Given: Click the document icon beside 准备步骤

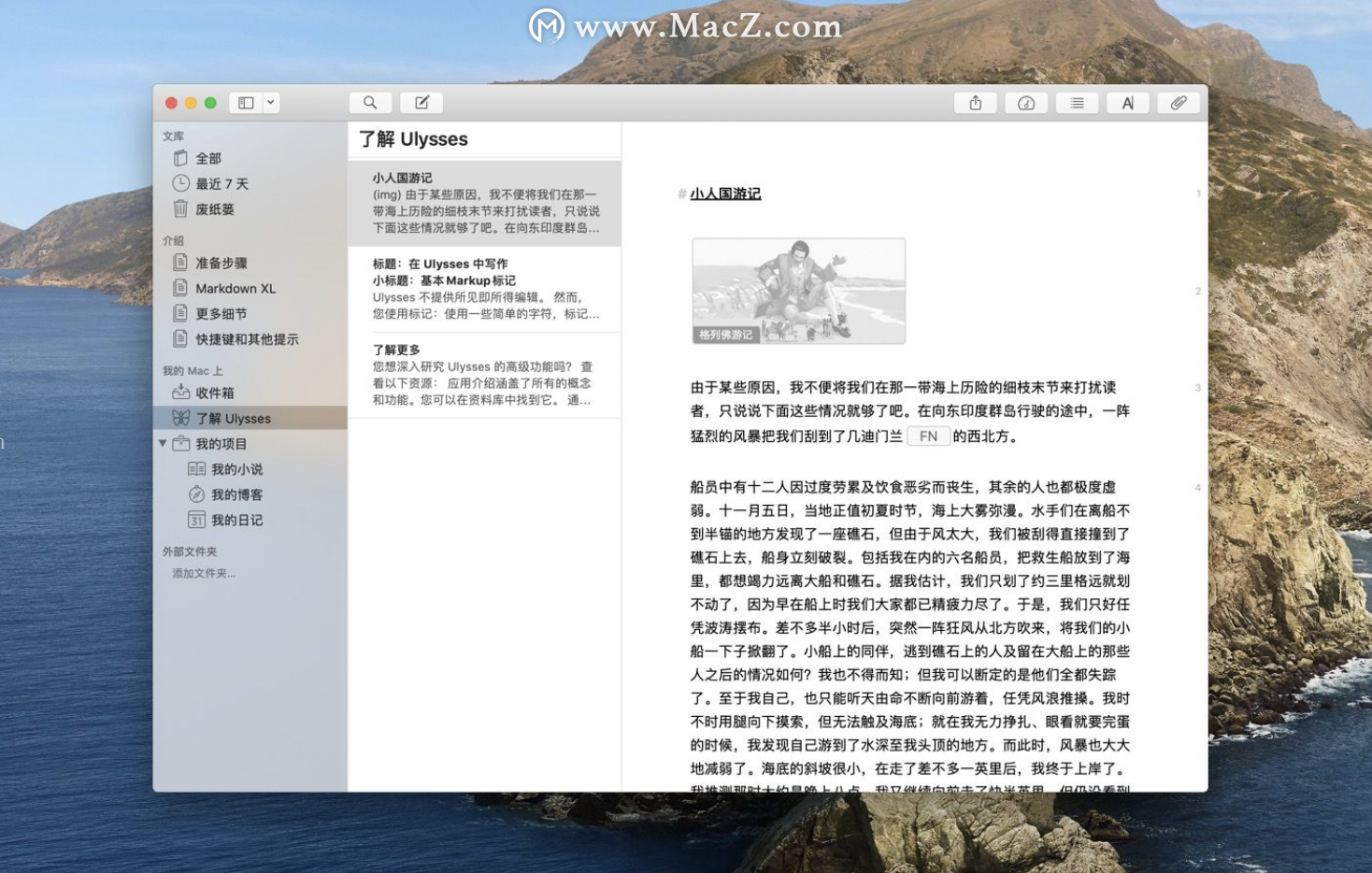Looking at the screenshot, I should pos(180,262).
